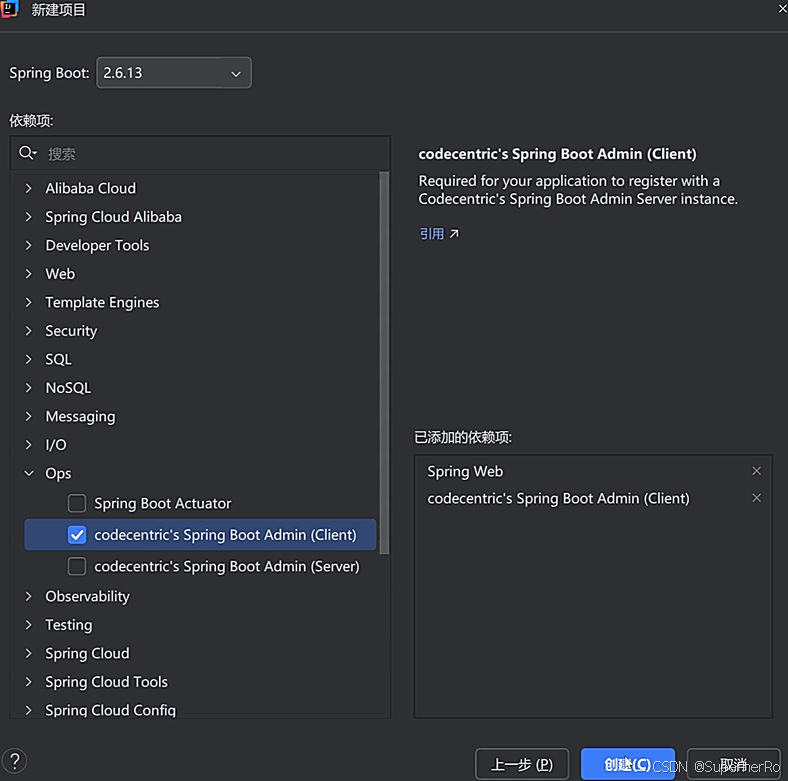Screen dimensions: 788x781
Task: Open the Spring Boot version dropdown
Action: tap(173, 73)
